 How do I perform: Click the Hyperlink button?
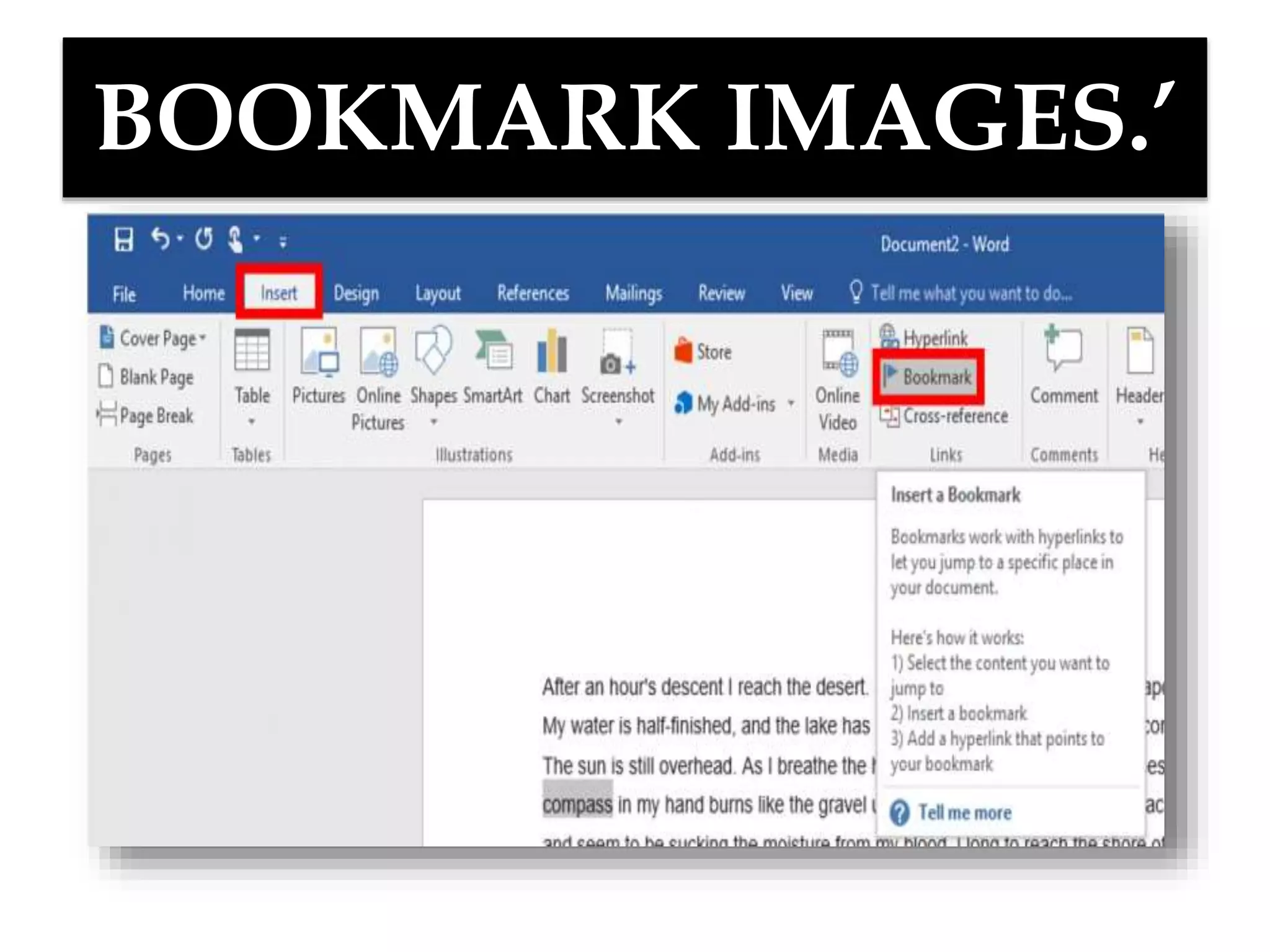click(924, 337)
